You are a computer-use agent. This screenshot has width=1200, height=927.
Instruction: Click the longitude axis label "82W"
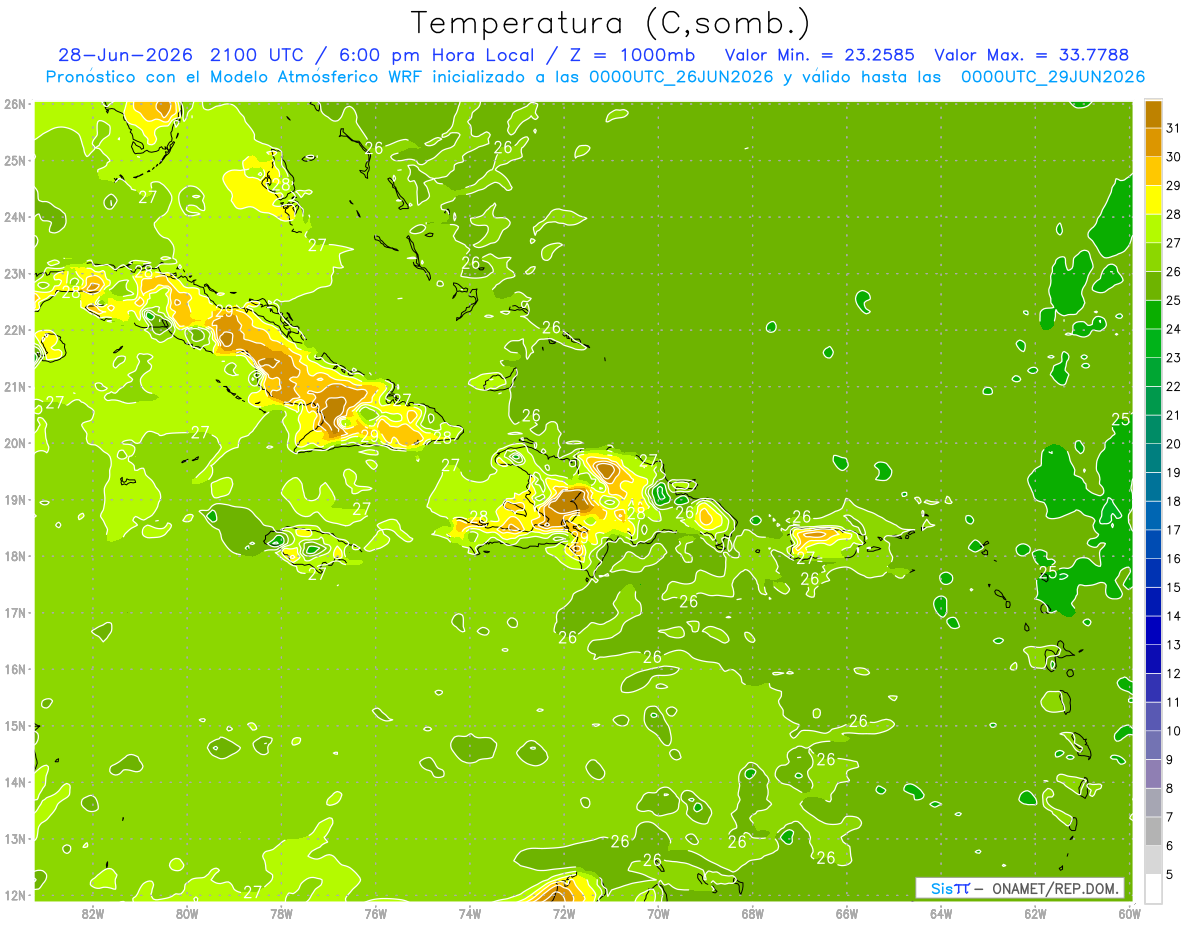tap(93, 912)
